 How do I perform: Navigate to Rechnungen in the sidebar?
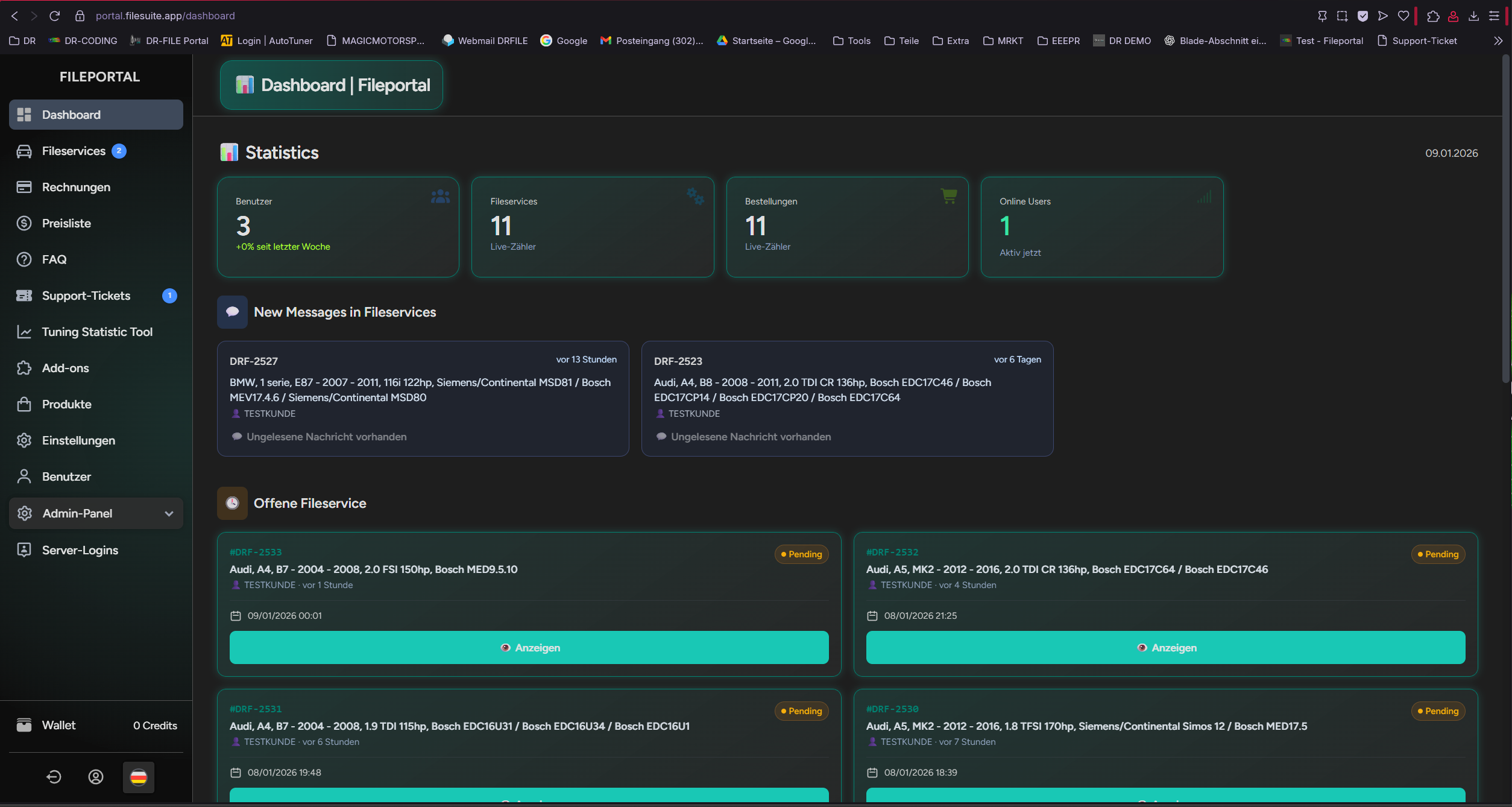point(24,187)
